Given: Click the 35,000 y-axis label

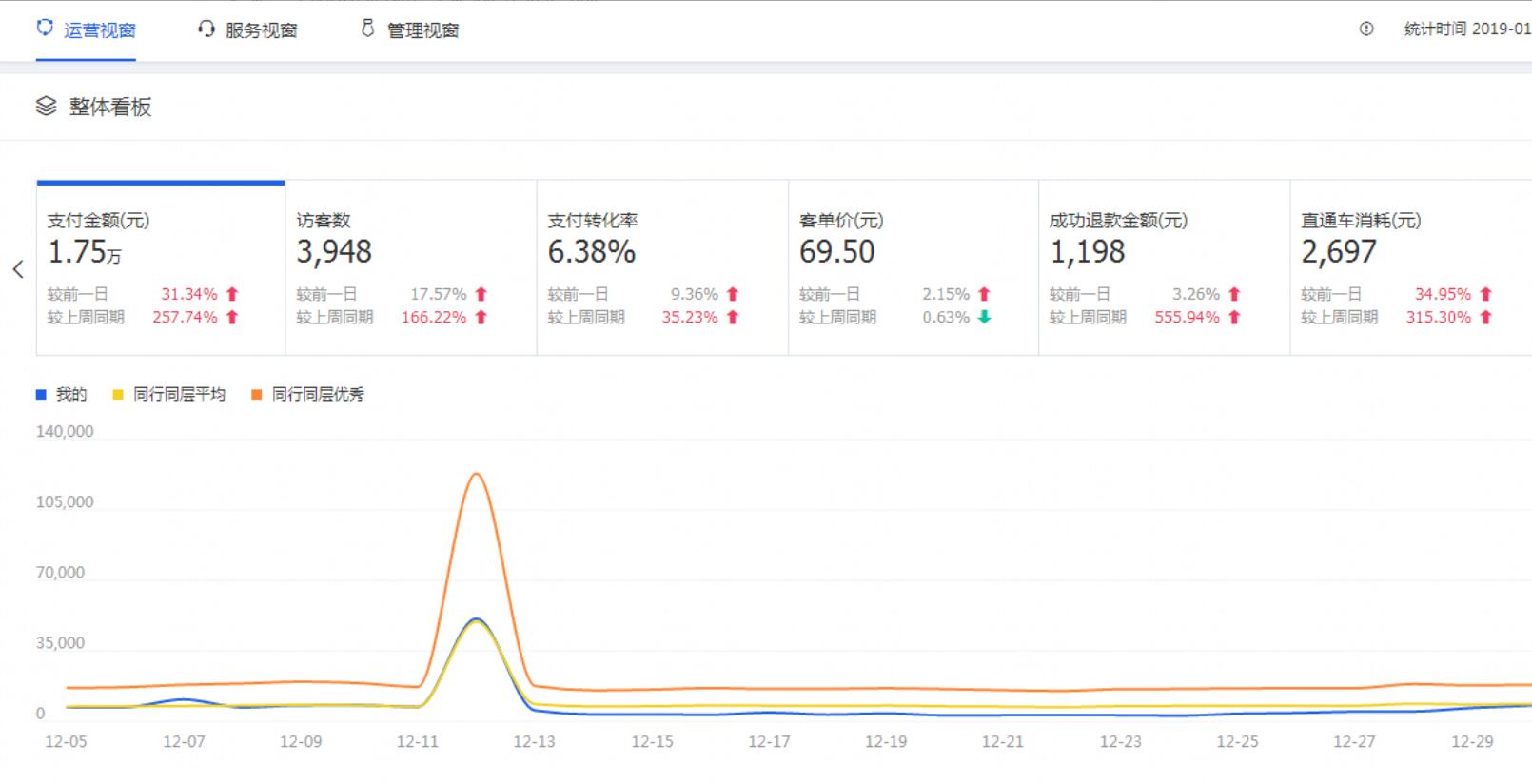Looking at the screenshot, I should 60,642.
